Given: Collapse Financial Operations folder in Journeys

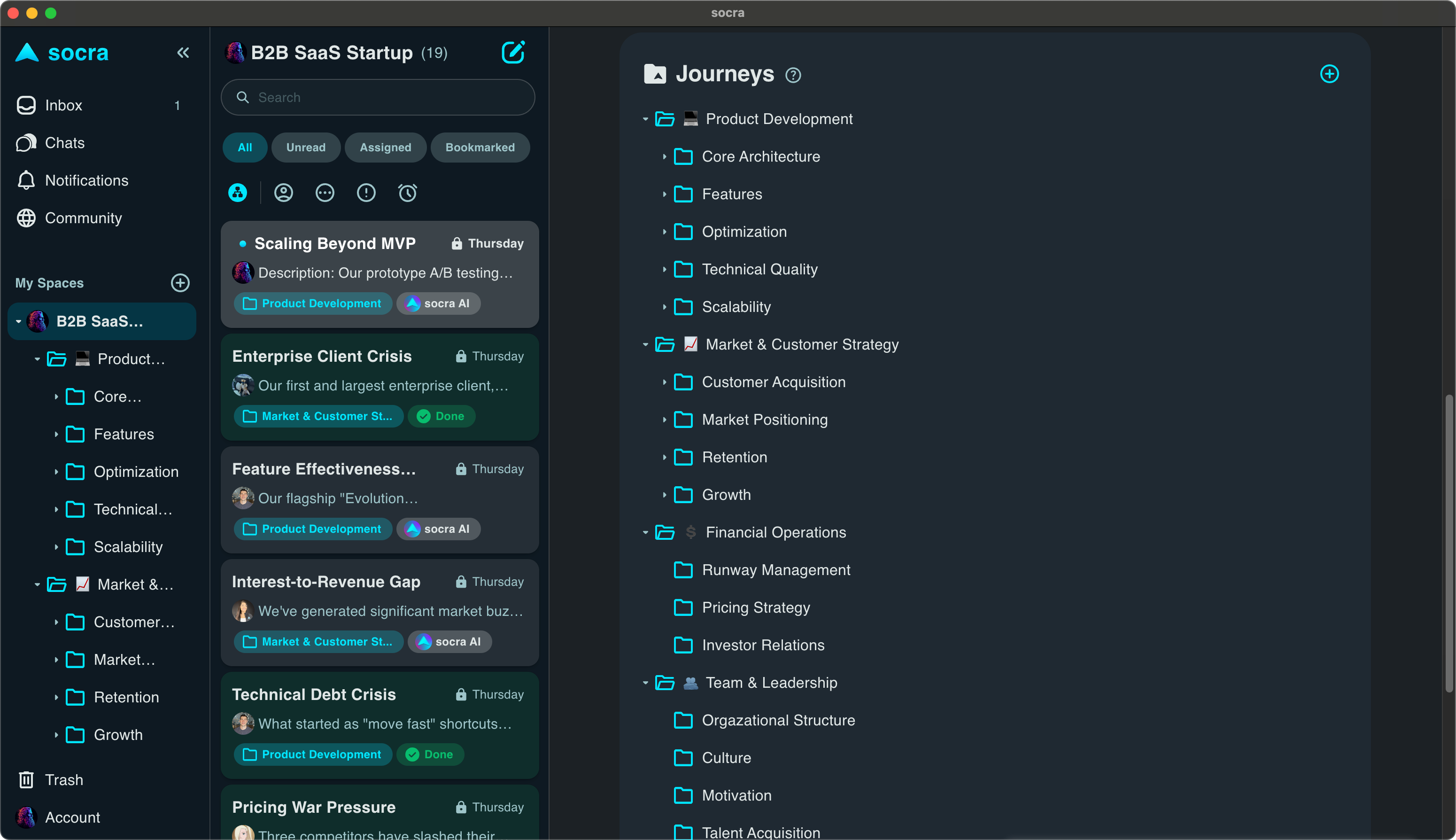Looking at the screenshot, I should (x=645, y=532).
